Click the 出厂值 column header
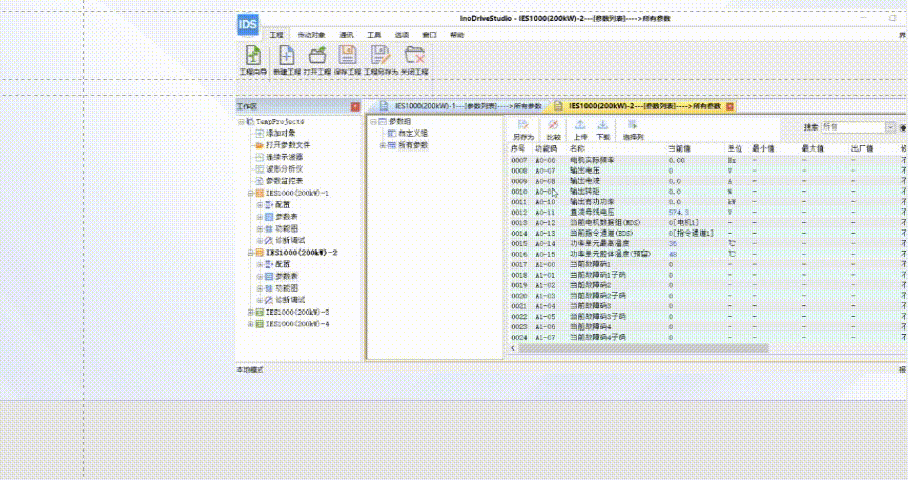Viewport: 908px width, 480px height. coord(862,149)
